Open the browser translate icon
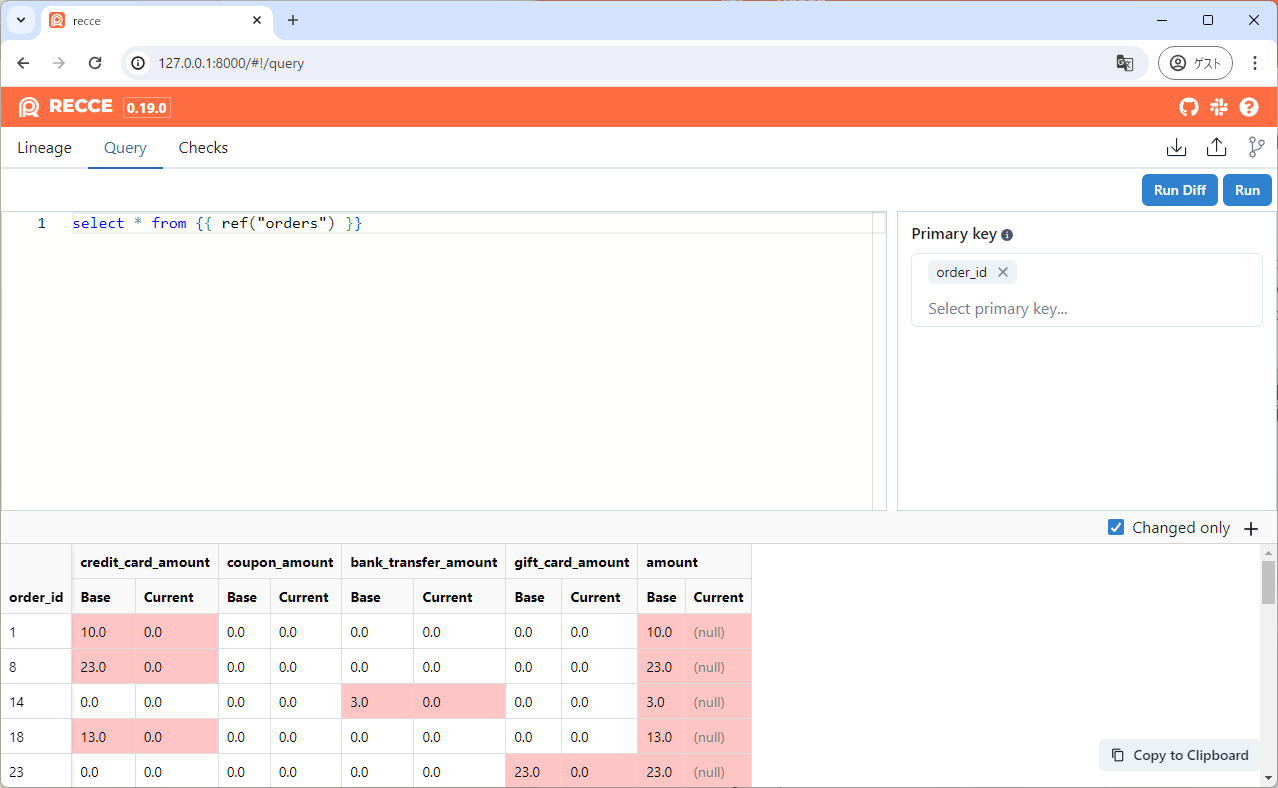The image size is (1278, 788). pyautogui.click(x=1125, y=63)
